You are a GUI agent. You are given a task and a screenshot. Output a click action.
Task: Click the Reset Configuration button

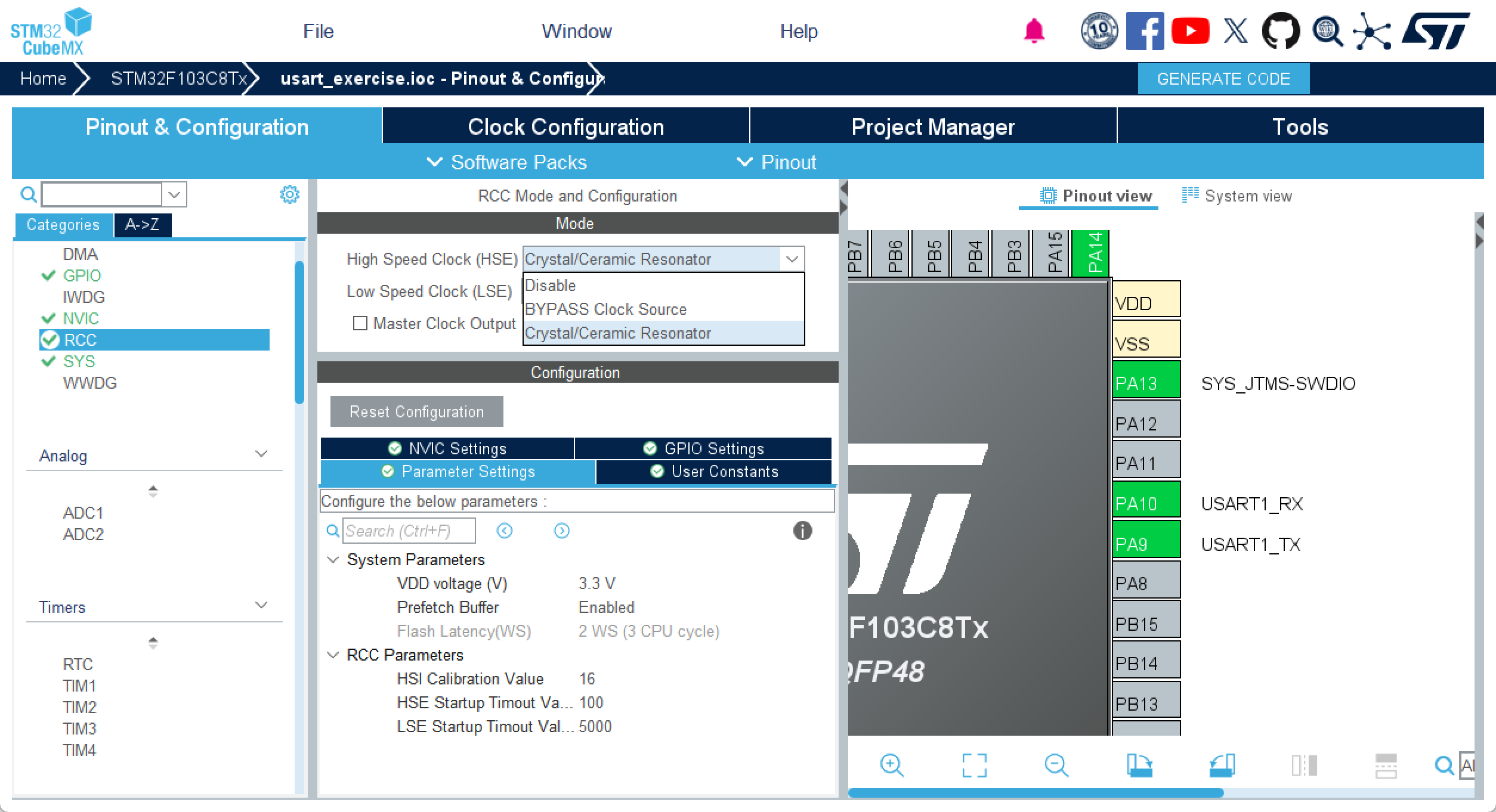pos(416,411)
